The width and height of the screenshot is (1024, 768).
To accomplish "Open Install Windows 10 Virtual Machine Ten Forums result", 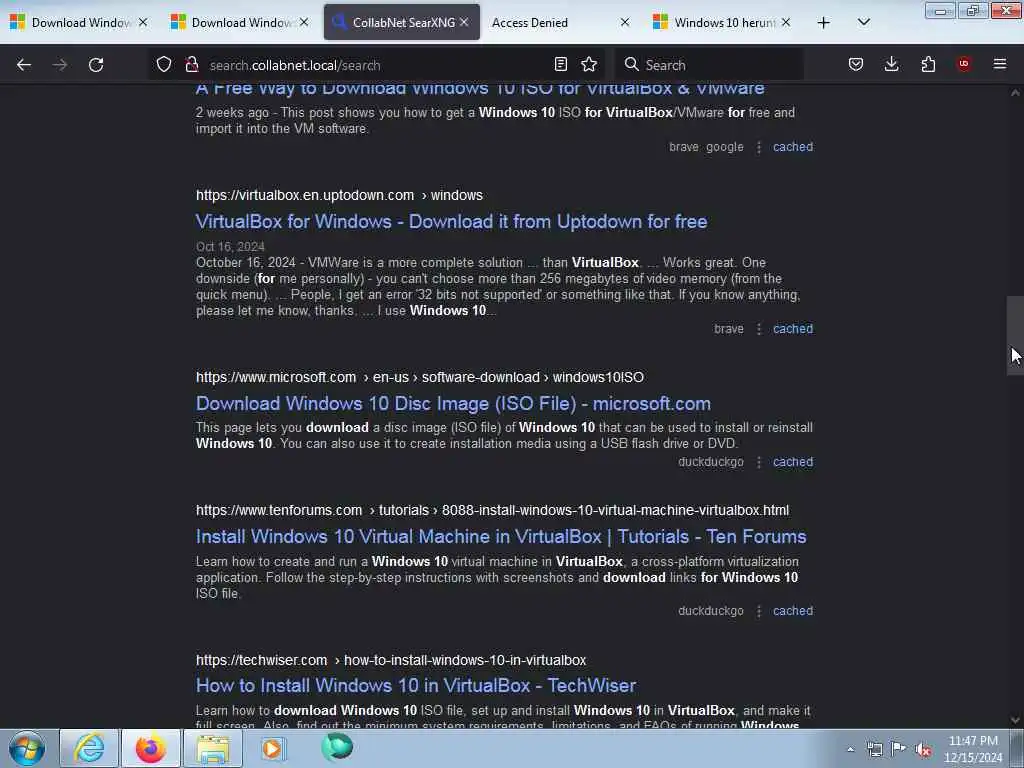I will (501, 537).
